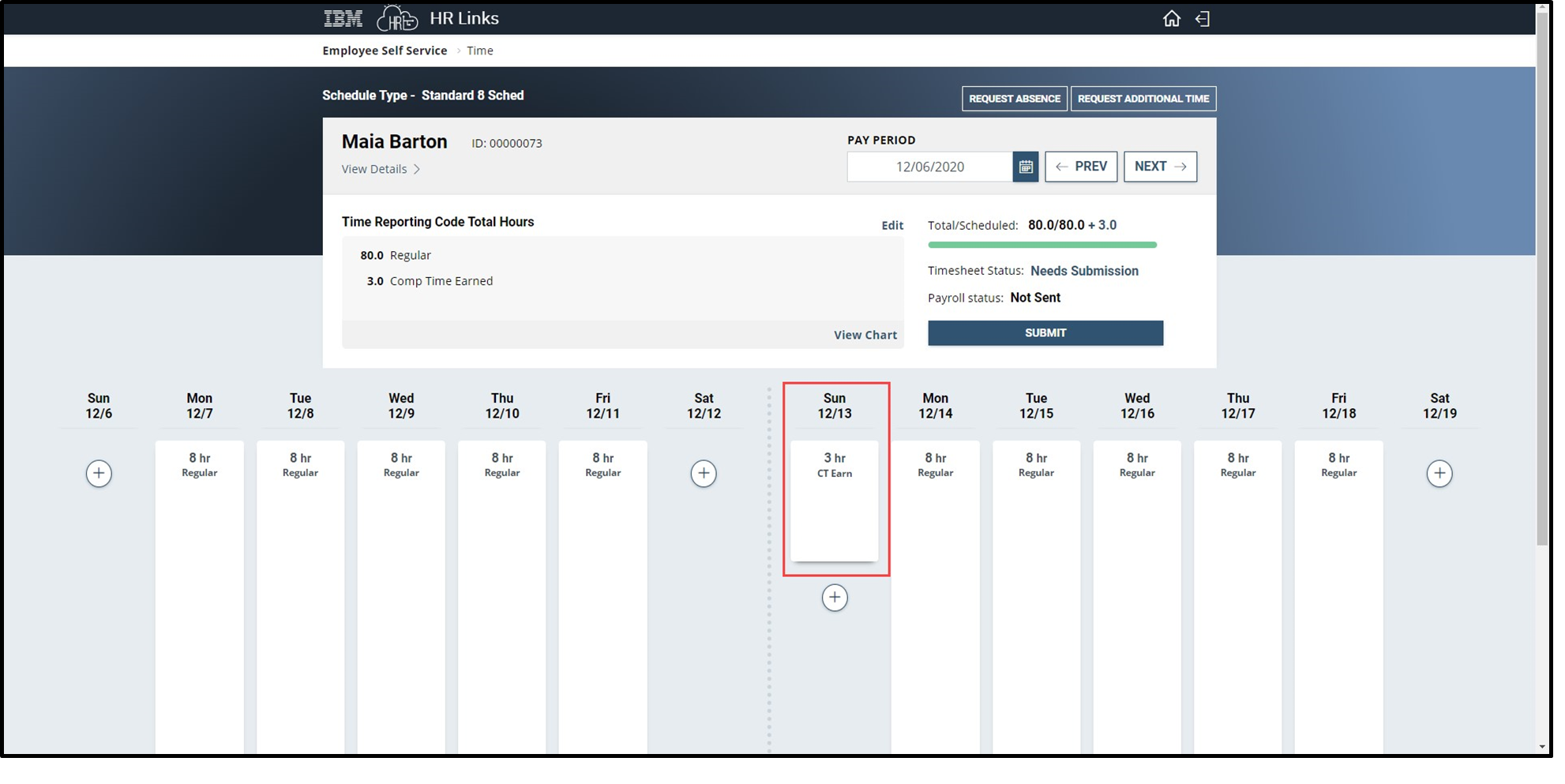This screenshot has width=1565, height=784.
Task: Click the plus icon under Sat 12/12
Action: [x=704, y=473]
